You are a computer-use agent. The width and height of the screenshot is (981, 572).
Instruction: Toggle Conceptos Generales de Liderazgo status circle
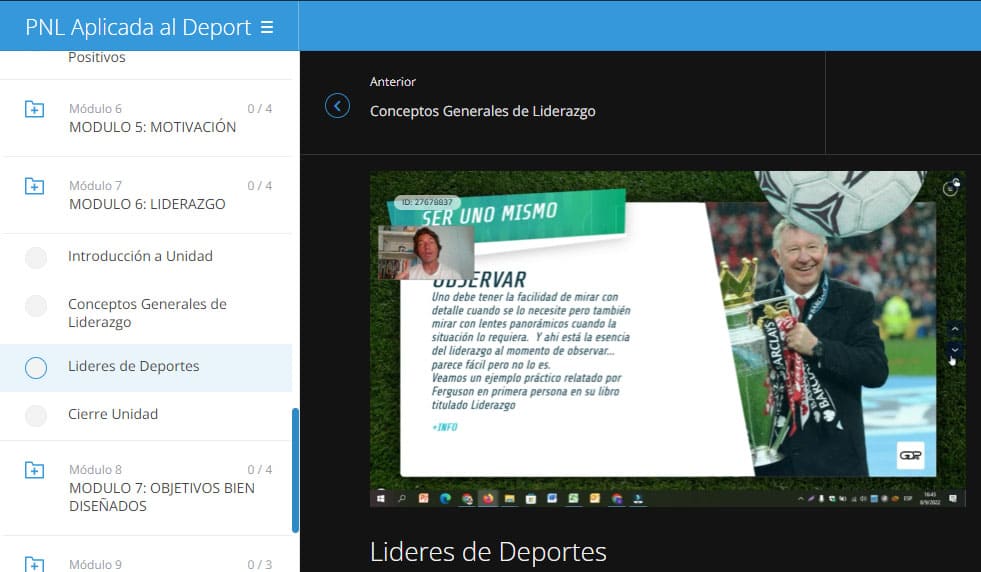[36, 306]
